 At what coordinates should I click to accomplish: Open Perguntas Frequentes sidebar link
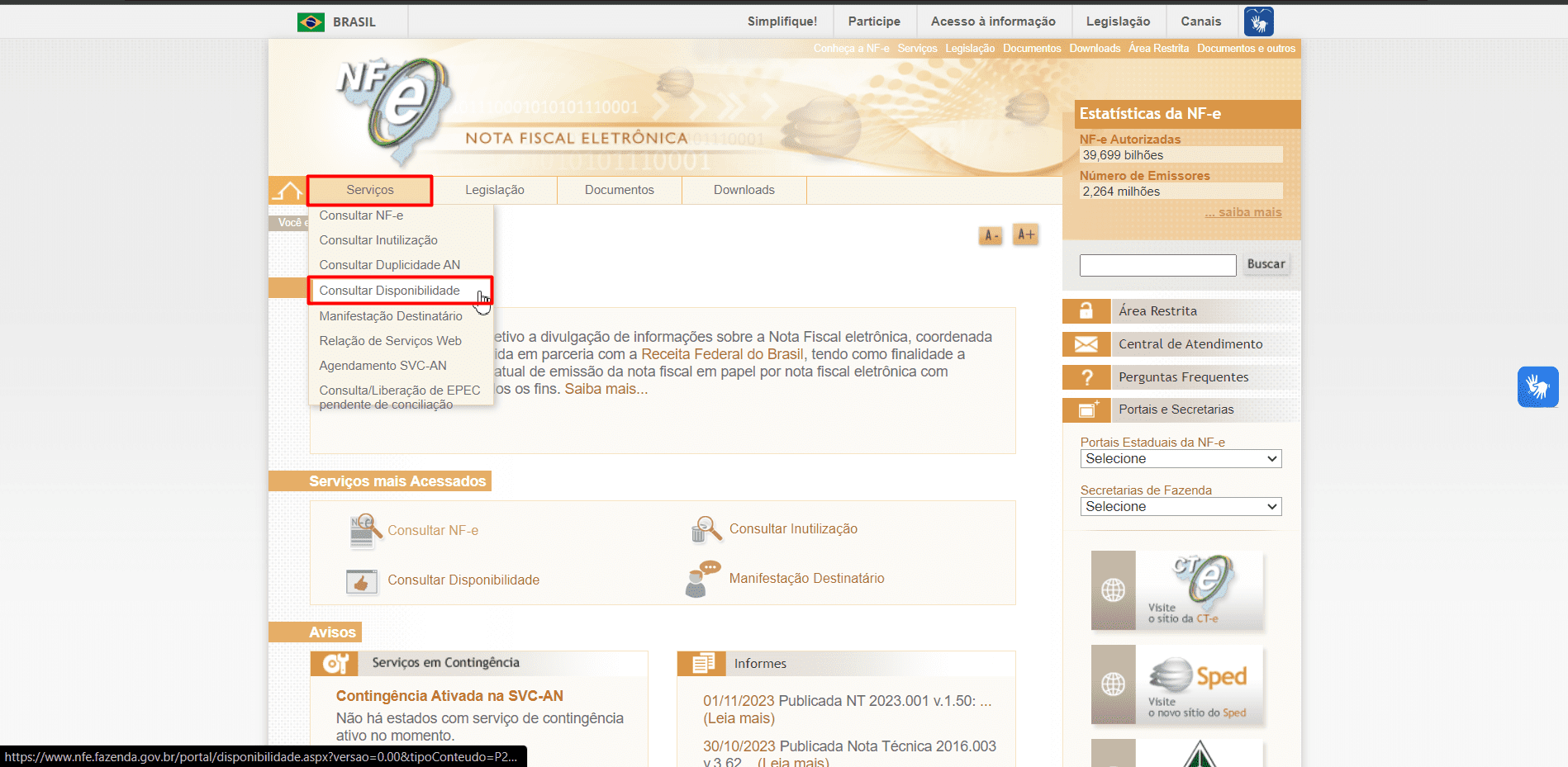1183,377
